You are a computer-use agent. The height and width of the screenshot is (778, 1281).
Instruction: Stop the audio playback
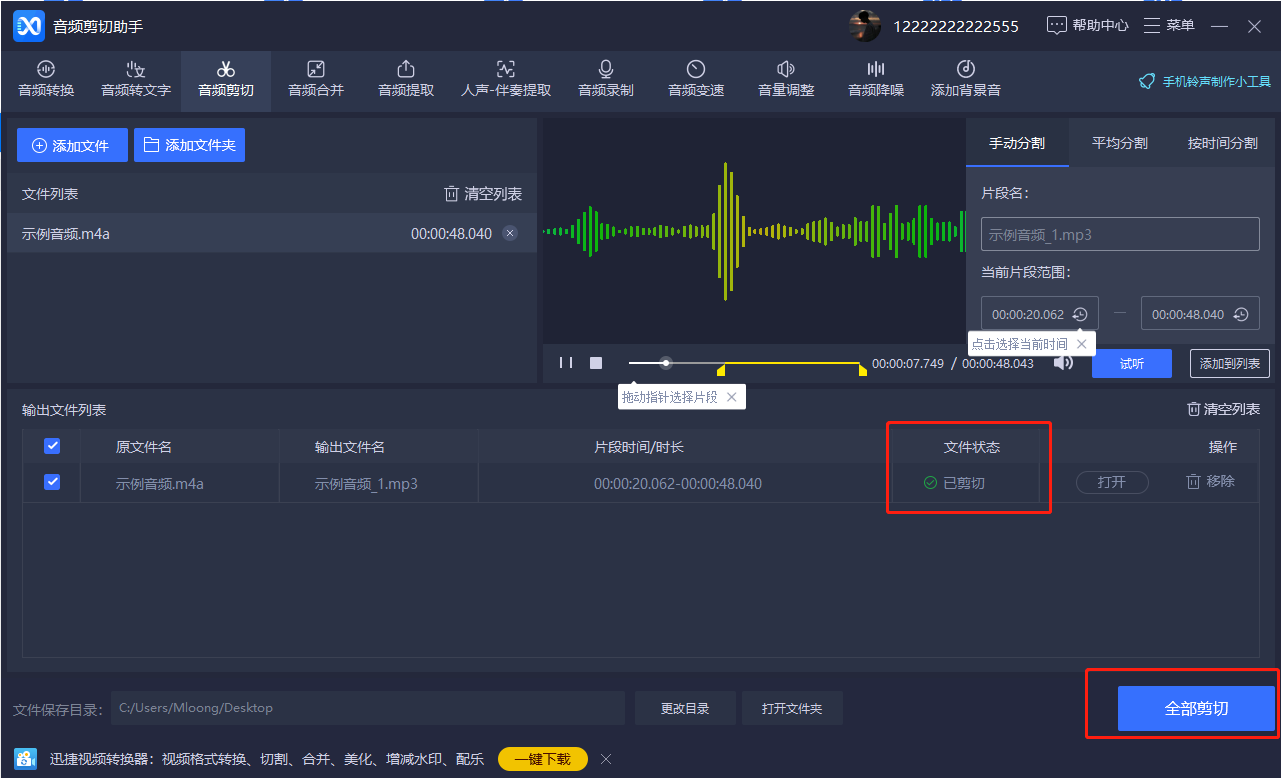(x=596, y=363)
